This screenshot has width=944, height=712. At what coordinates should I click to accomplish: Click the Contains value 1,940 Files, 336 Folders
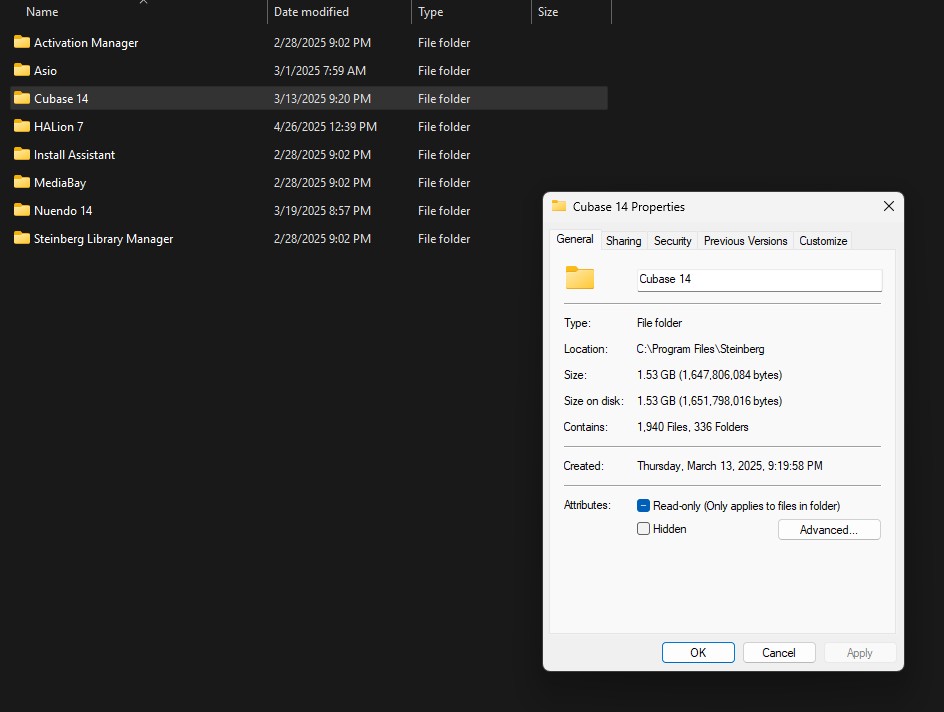[692, 427]
